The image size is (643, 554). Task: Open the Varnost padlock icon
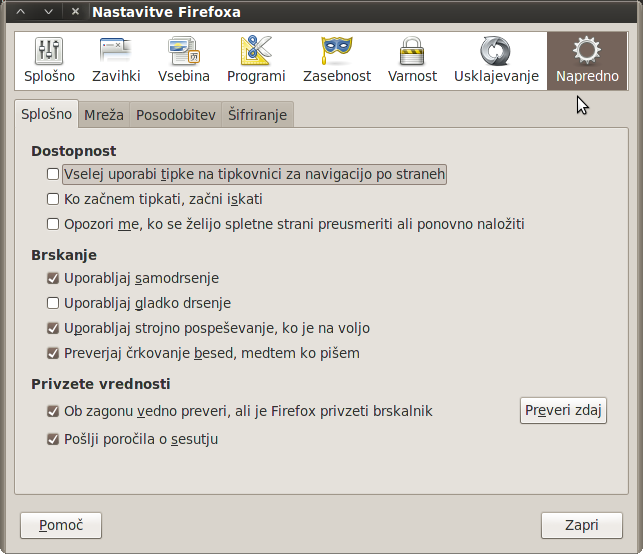point(412,61)
